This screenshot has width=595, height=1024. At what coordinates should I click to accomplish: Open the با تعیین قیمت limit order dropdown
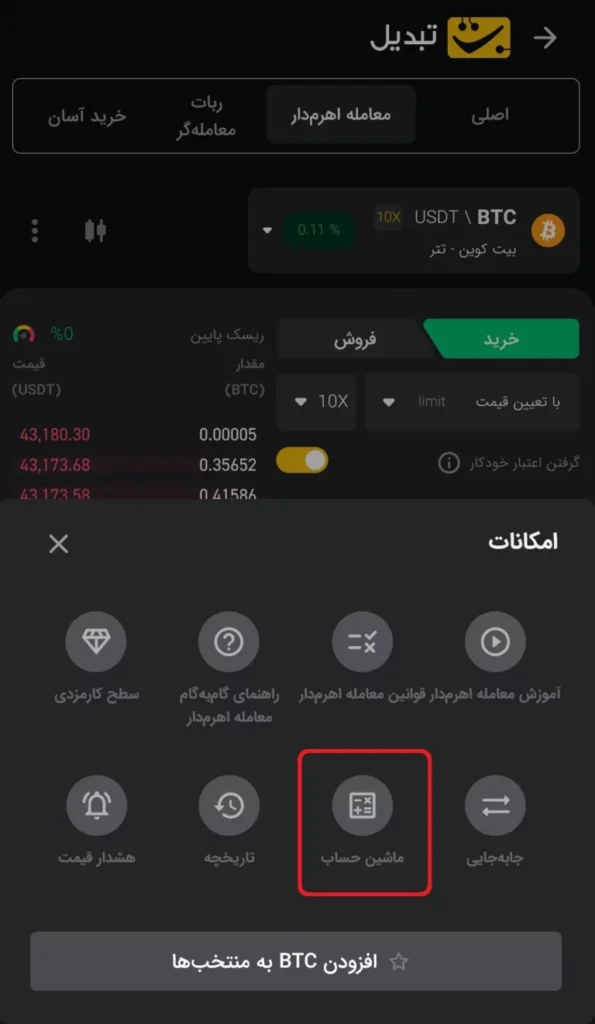(x=473, y=402)
